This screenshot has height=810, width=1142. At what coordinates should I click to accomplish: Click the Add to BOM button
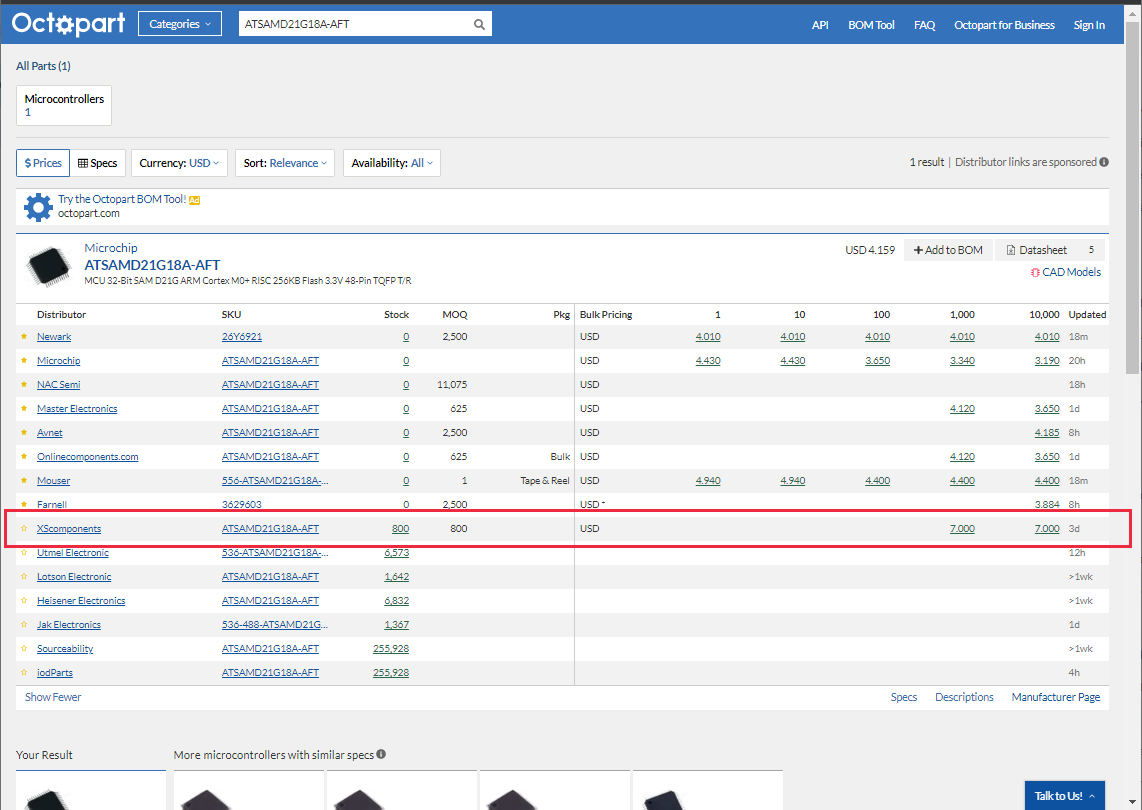tap(948, 250)
